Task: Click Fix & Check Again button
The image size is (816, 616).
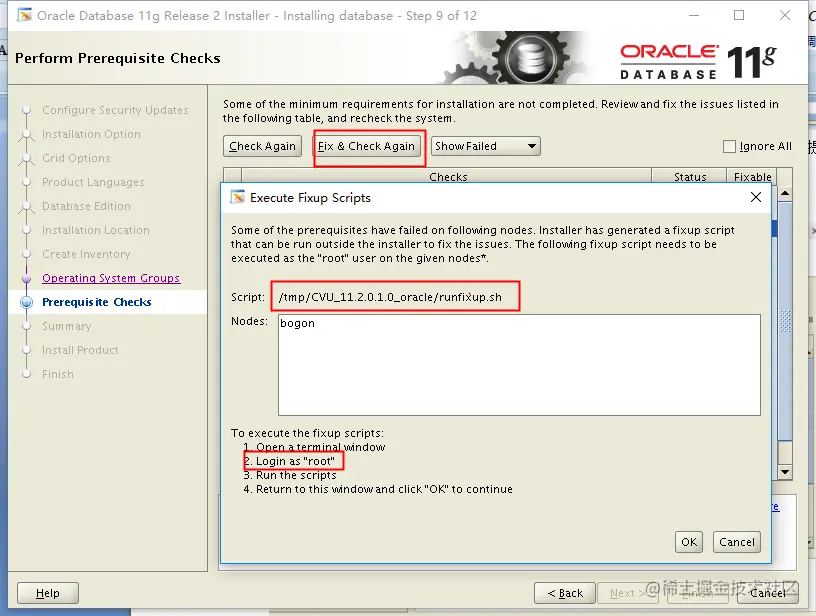Action: pos(366,146)
